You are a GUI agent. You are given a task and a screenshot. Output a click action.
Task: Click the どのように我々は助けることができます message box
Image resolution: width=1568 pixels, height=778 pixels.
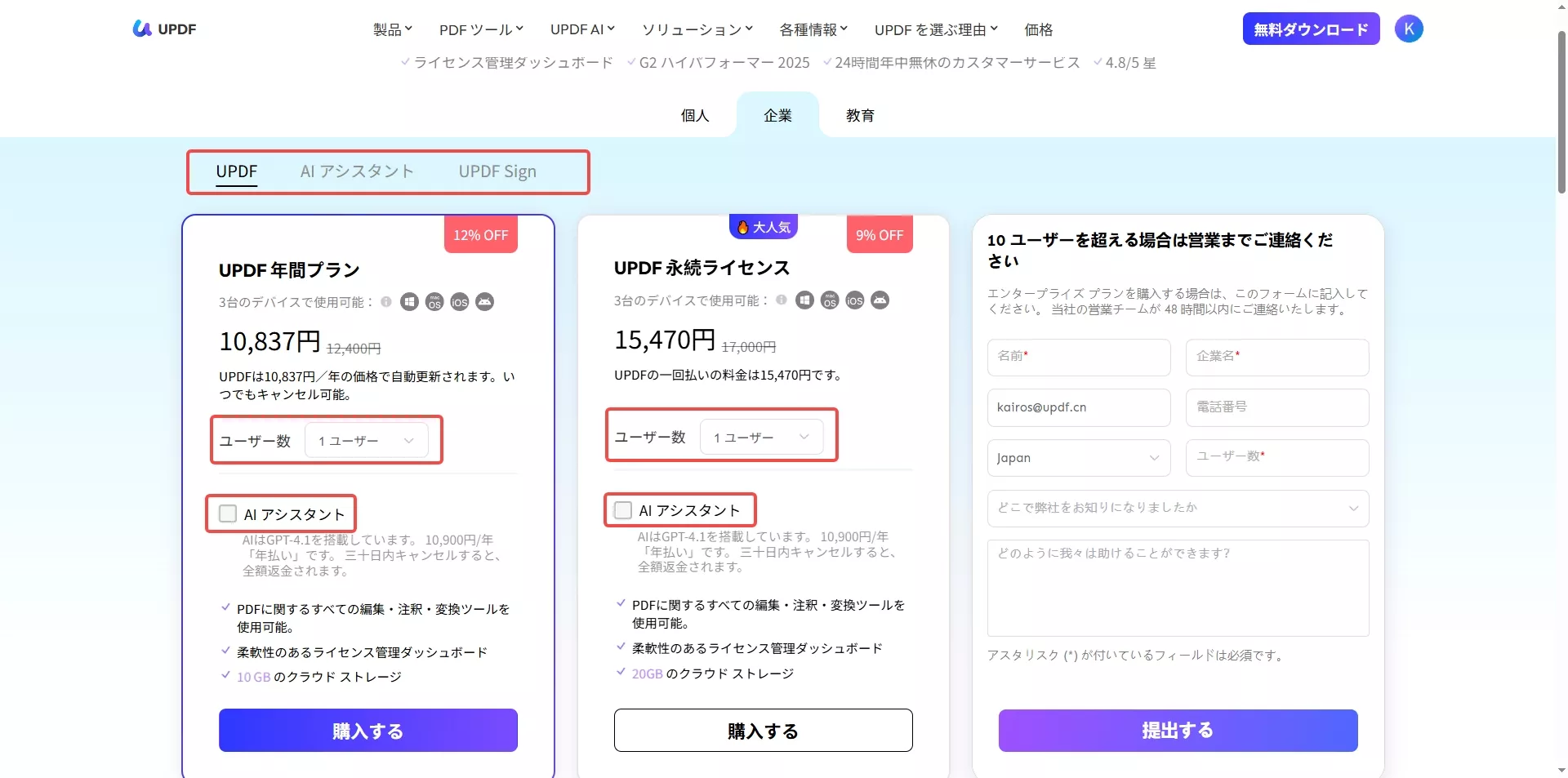point(1178,588)
